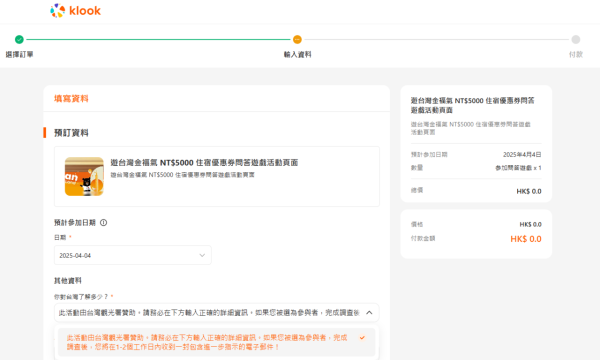Click the summary card activity title
The image size is (600, 360).
point(473,105)
